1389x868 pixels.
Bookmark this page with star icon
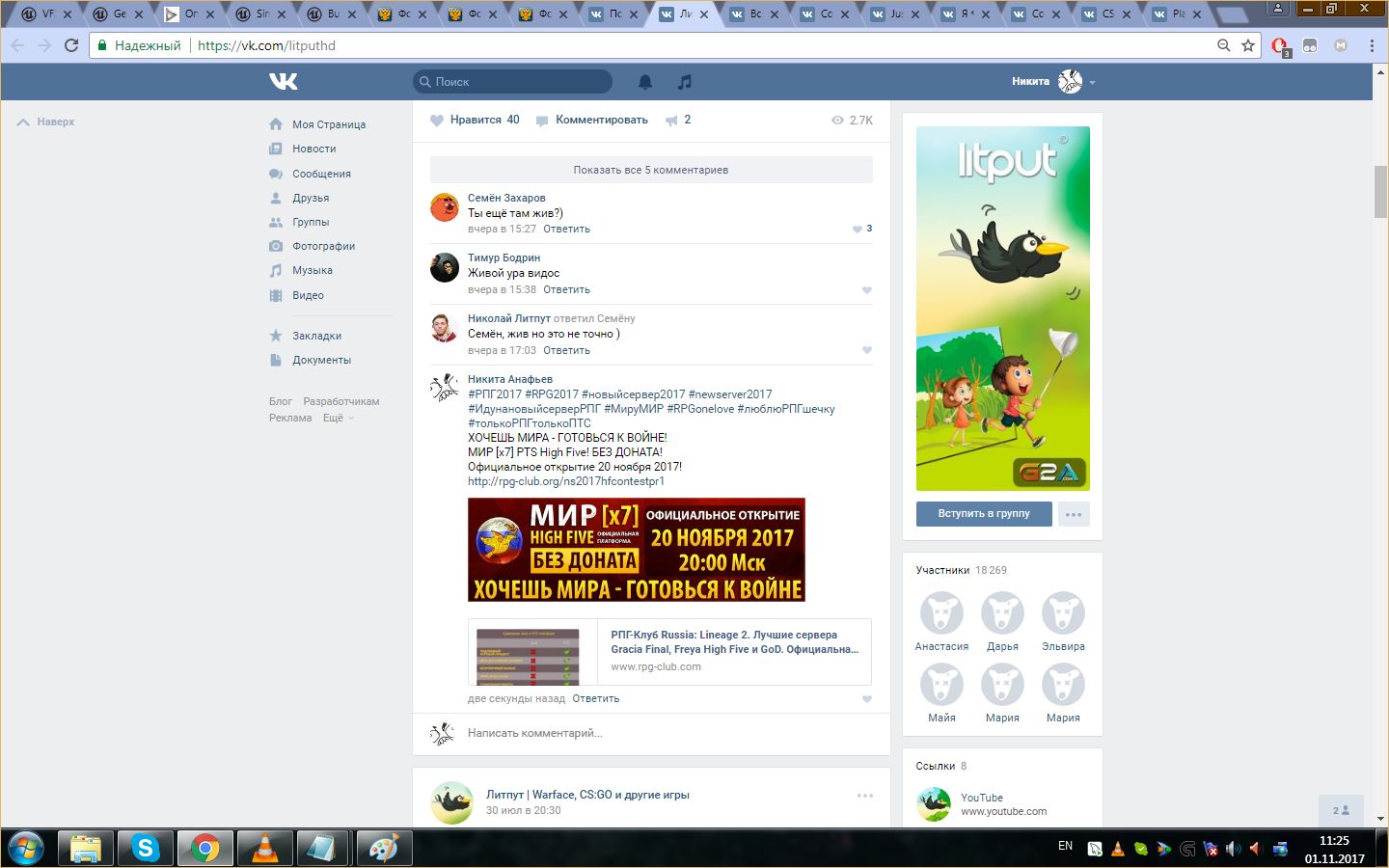(x=1248, y=45)
